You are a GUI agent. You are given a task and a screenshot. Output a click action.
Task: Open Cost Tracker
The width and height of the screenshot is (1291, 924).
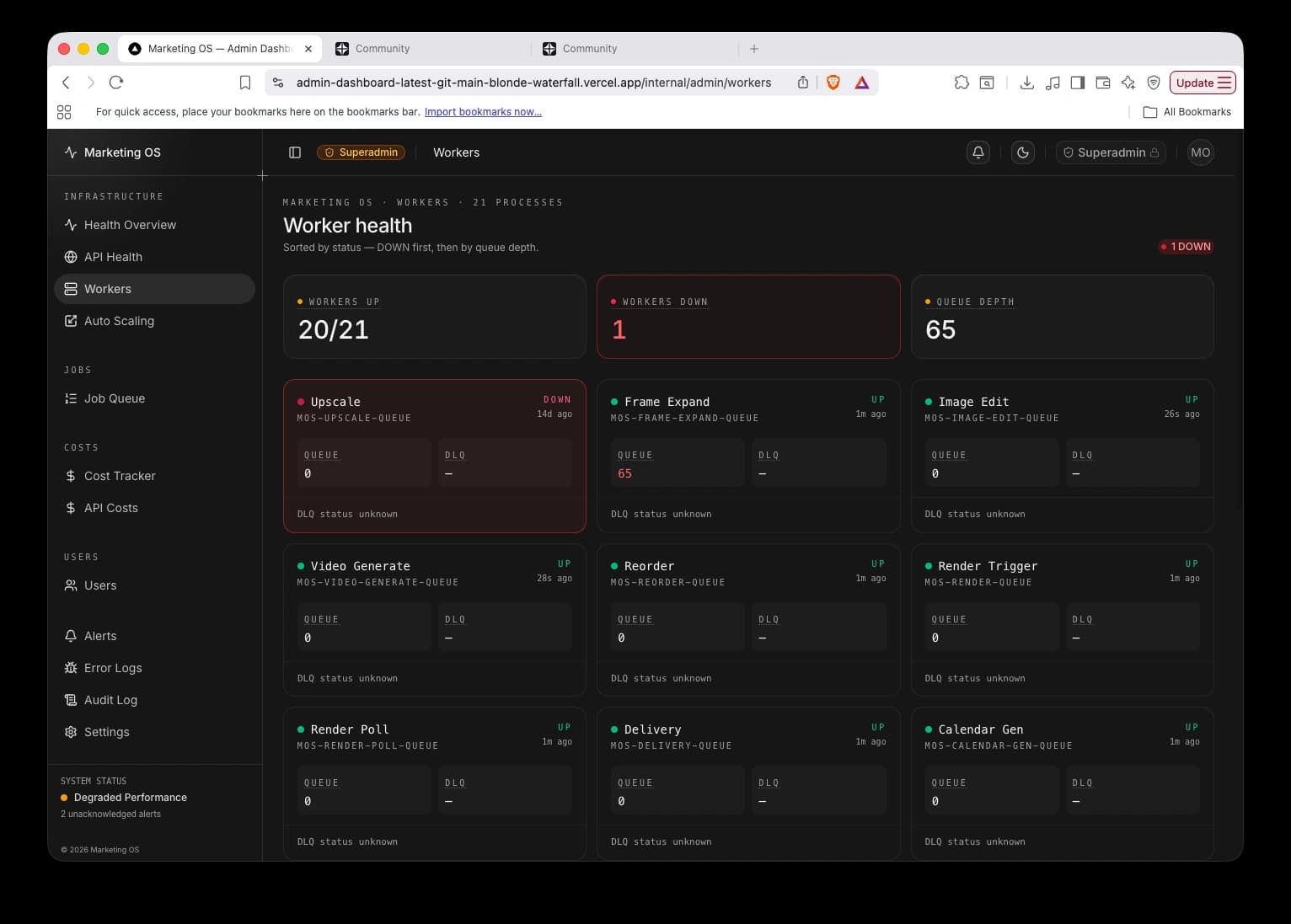pyautogui.click(x=154, y=476)
